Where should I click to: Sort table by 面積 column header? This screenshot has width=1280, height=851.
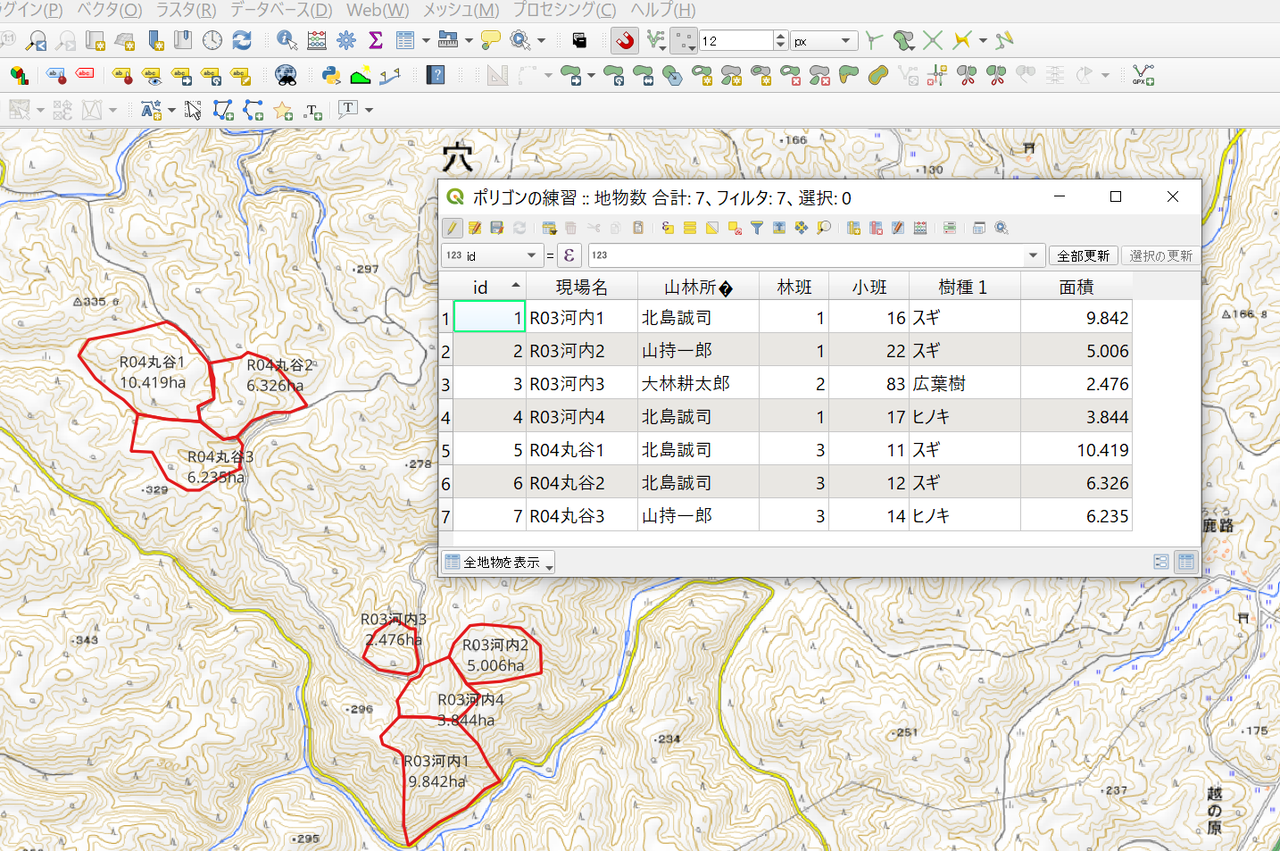tap(1076, 287)
